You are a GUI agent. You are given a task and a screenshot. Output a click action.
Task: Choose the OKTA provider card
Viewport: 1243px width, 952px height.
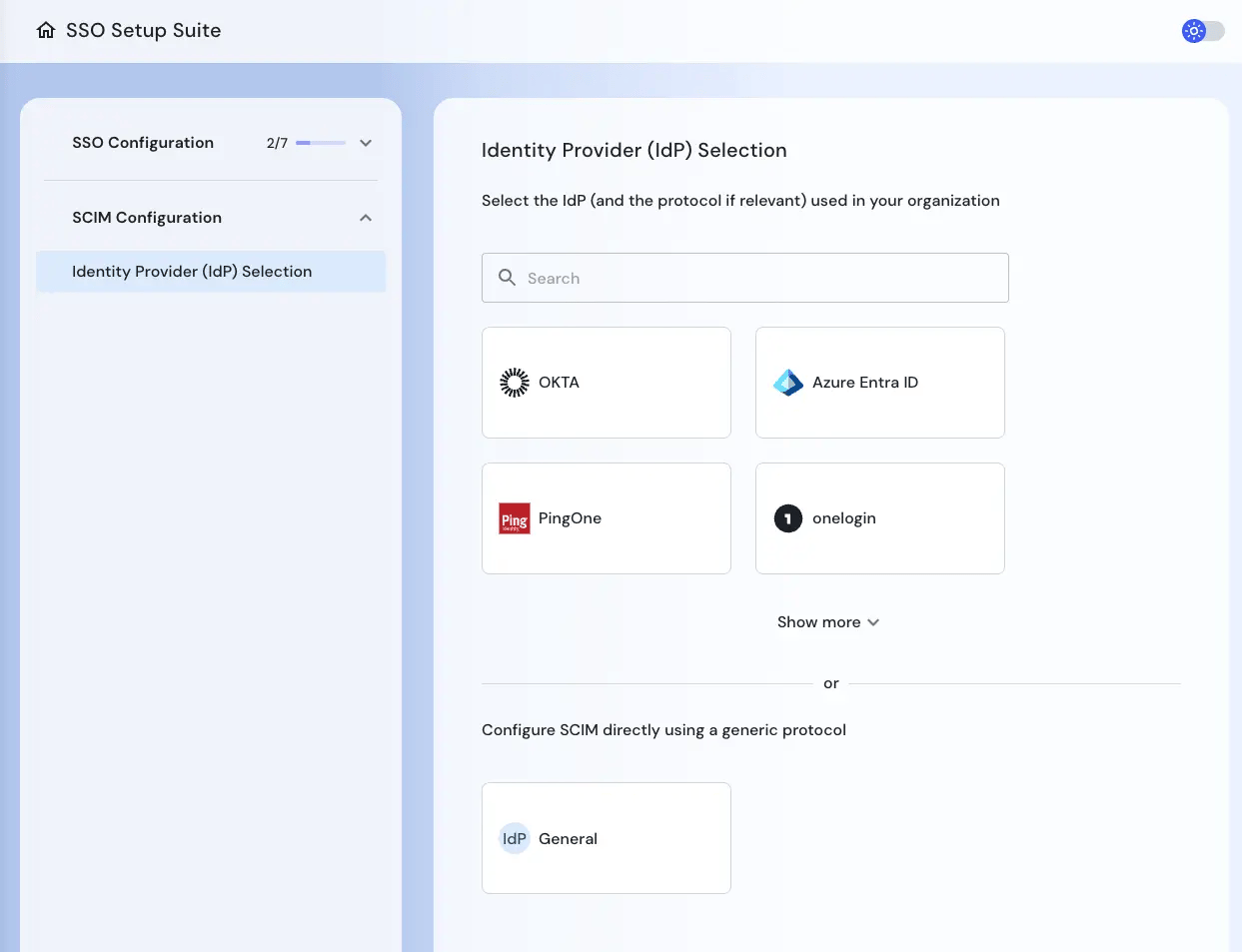pyautogui.click(x=607, y=383)
